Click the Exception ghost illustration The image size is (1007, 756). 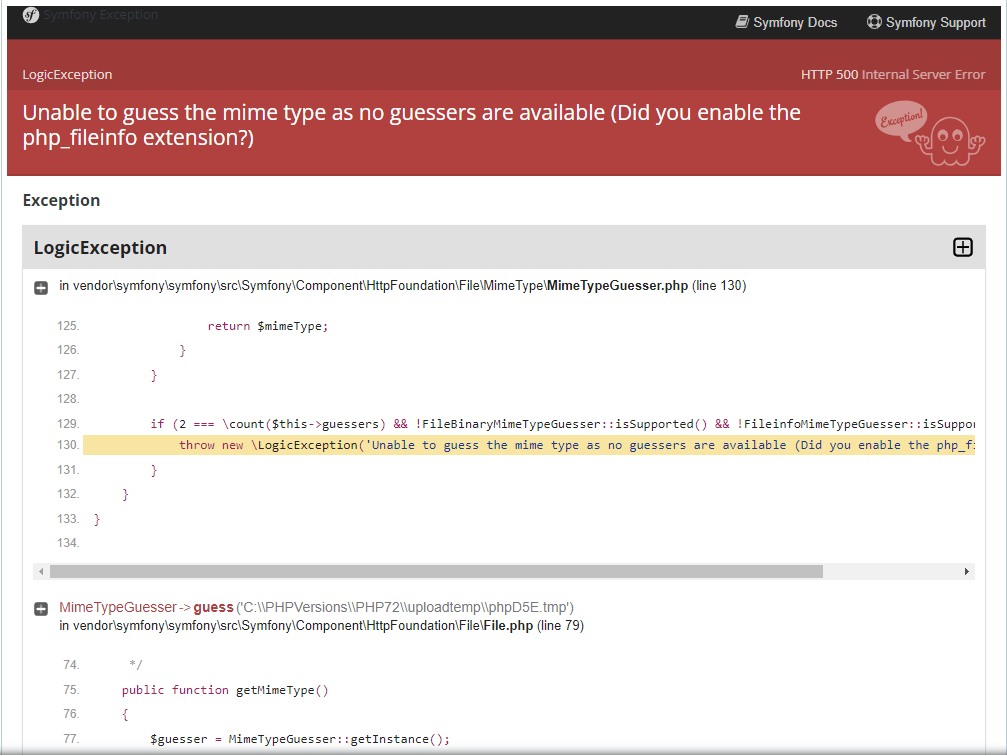tap(930, 133)
